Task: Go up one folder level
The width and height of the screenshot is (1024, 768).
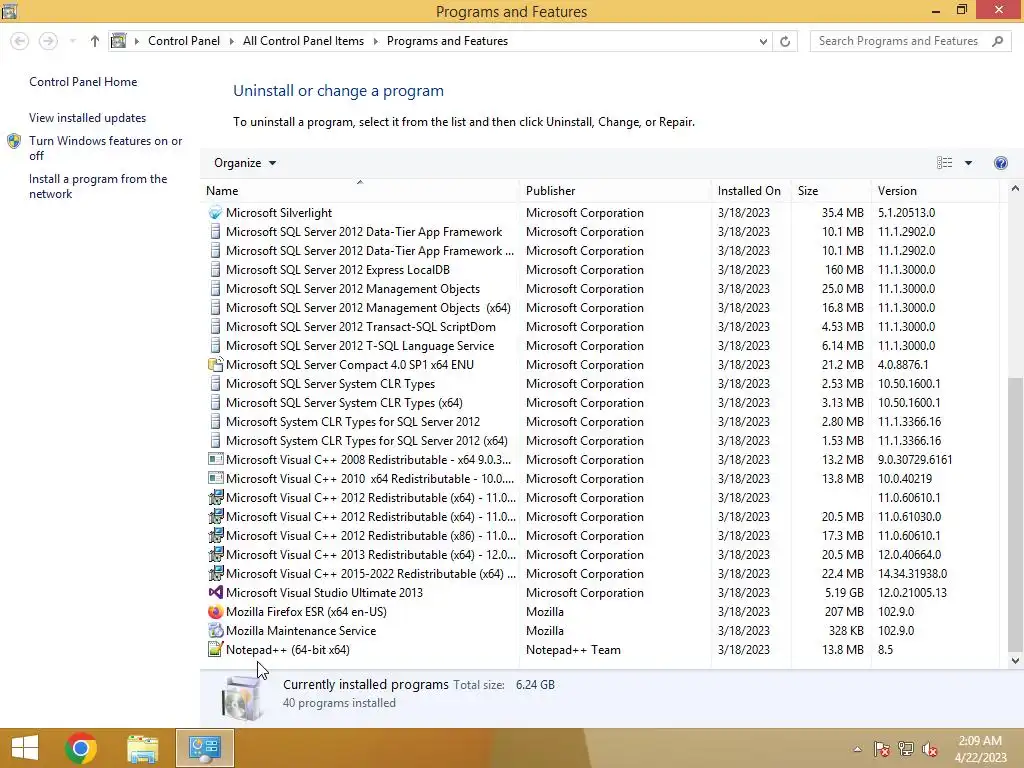Action: tap(95, 41)
